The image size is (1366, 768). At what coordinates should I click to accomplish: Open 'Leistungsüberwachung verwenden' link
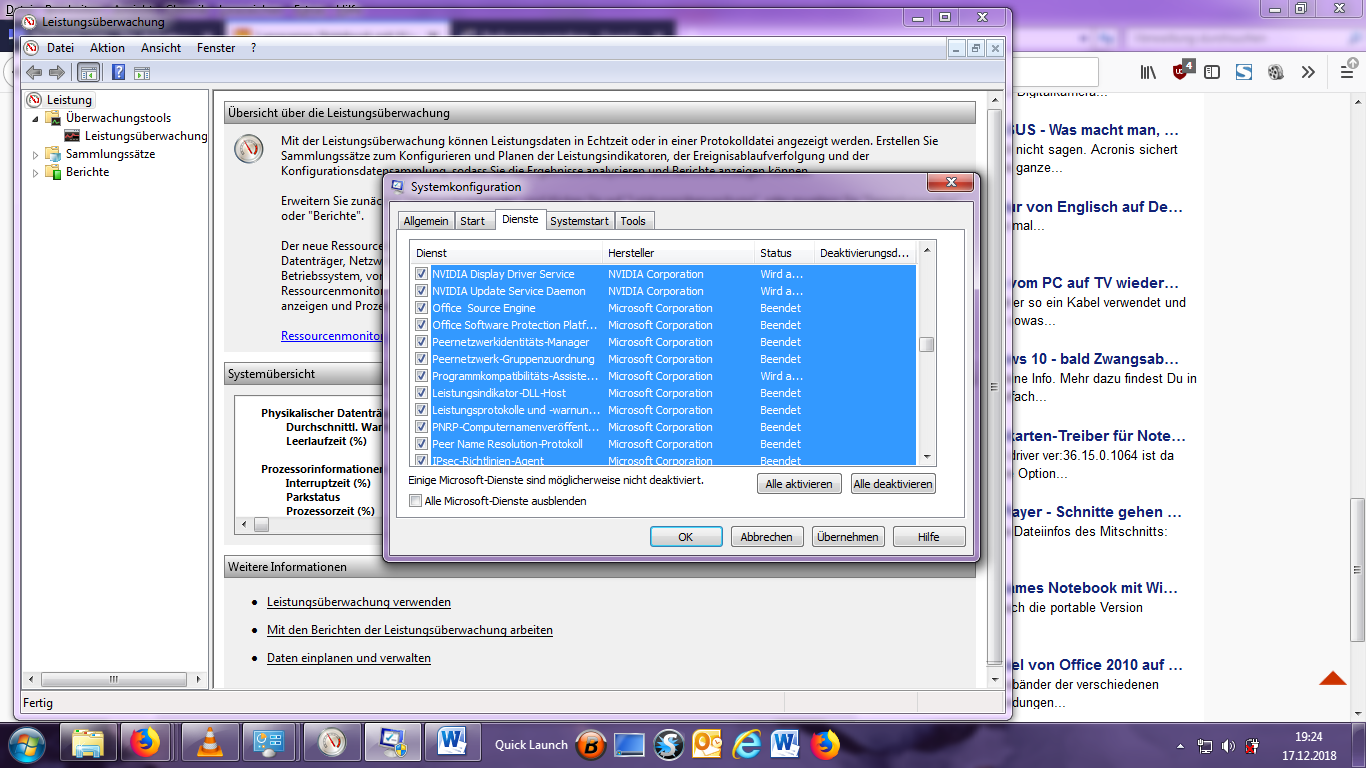(x=359, y=602)
